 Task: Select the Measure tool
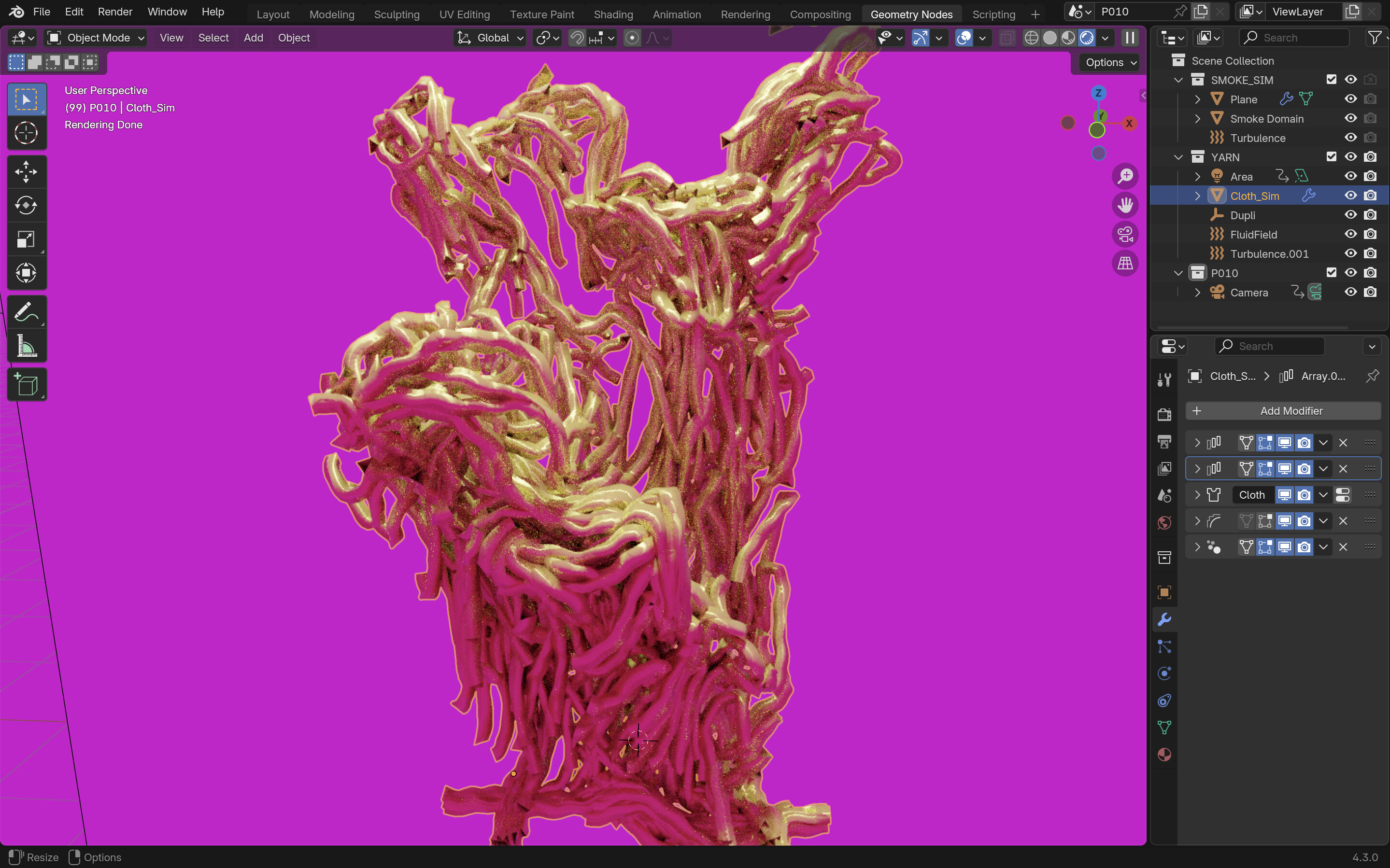coord(27,346)
